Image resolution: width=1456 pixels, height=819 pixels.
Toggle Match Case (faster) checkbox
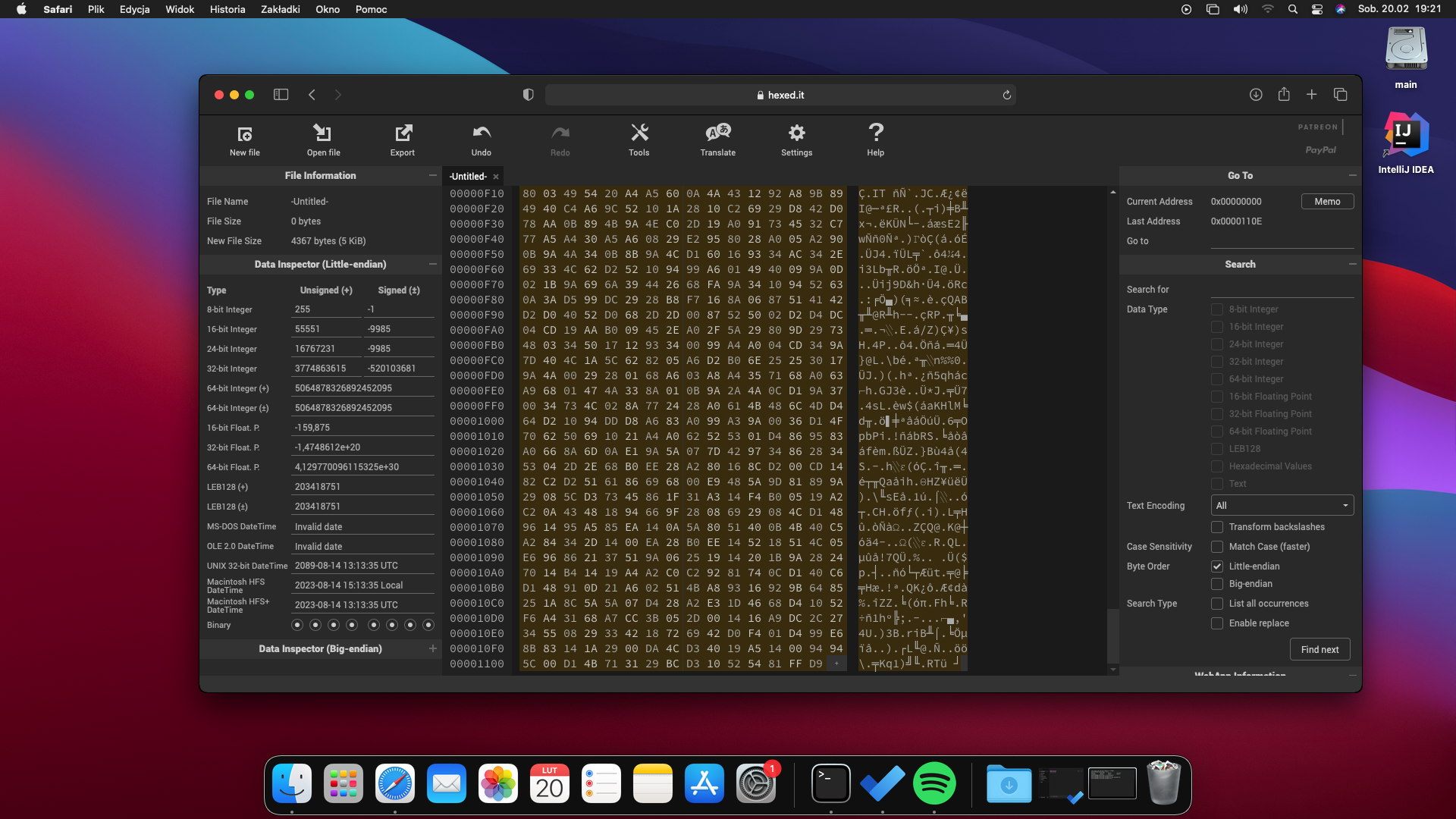1217,546
